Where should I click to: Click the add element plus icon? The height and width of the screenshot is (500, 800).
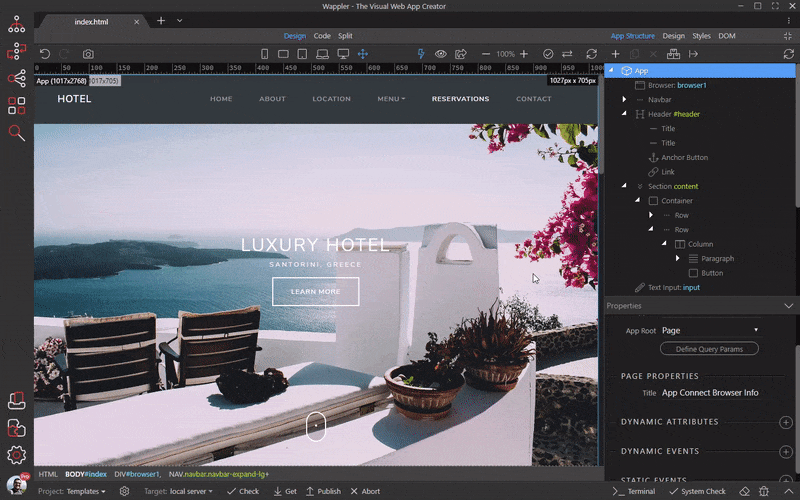615,54
